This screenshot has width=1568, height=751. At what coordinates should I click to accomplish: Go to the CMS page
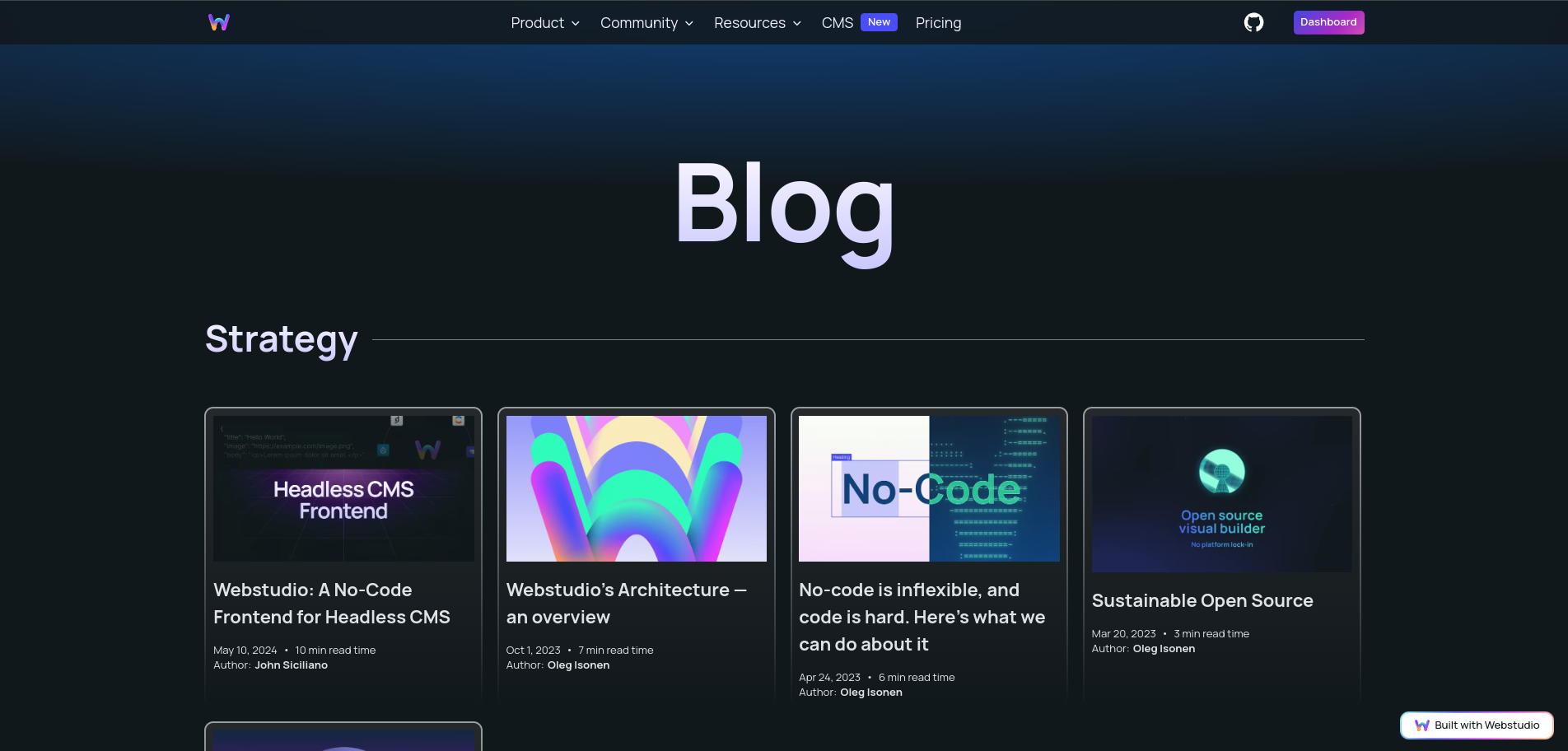click(838, 23)
